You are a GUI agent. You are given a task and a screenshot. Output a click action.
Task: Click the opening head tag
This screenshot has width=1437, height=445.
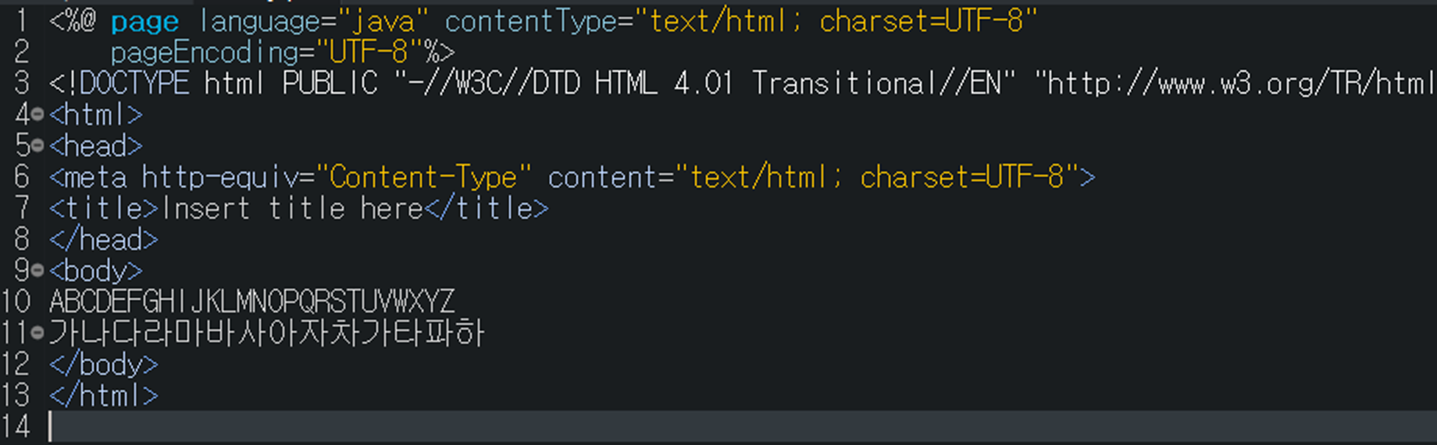click(x=96, y=146)
